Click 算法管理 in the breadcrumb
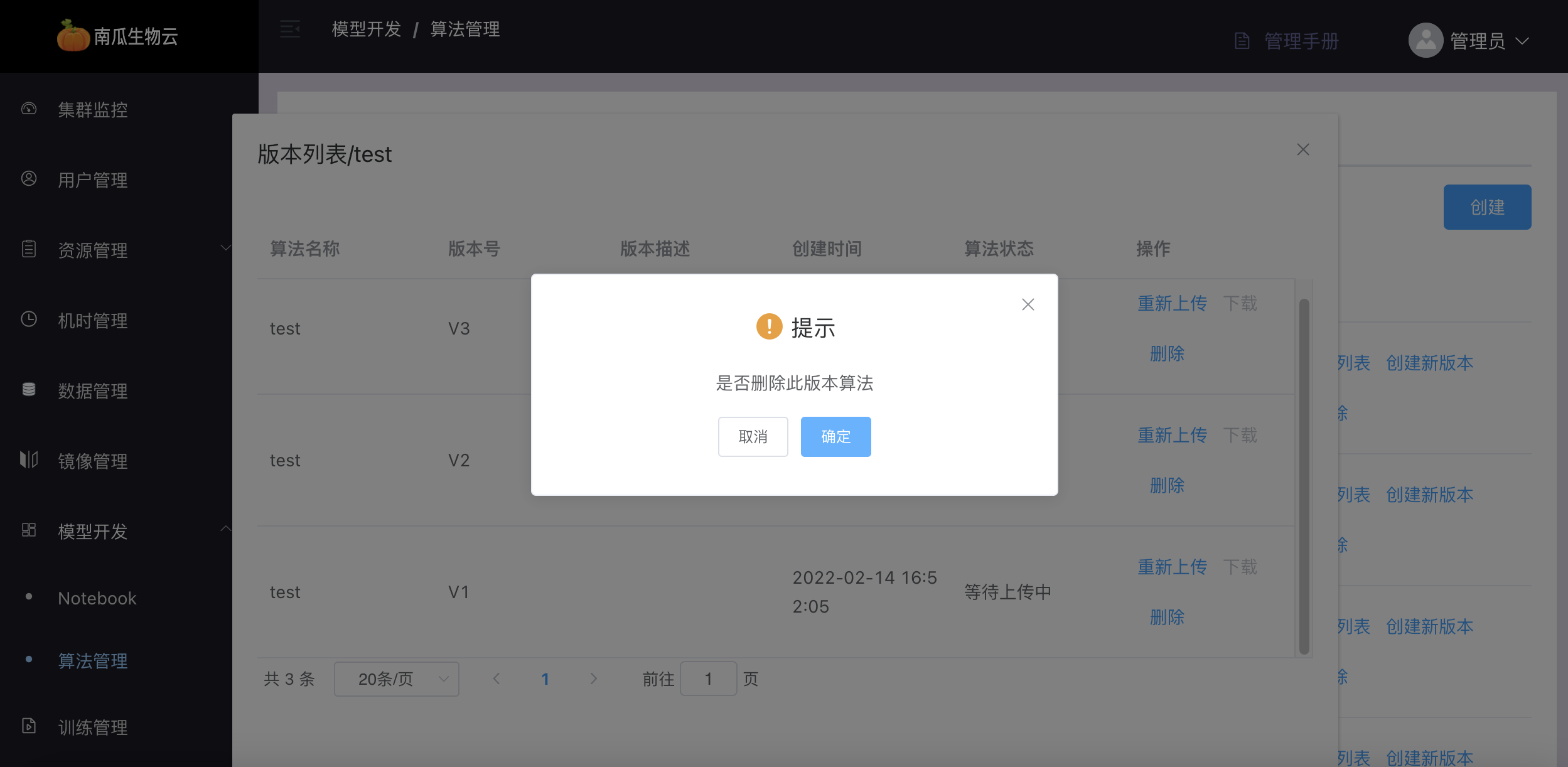Image resolution: width=1568 pixels, height=767 pixels. [x=465, y=29]
